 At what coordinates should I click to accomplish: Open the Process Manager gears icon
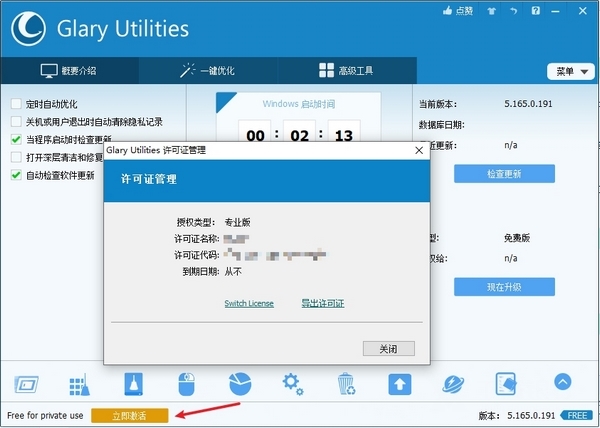[x=293, y=384]
